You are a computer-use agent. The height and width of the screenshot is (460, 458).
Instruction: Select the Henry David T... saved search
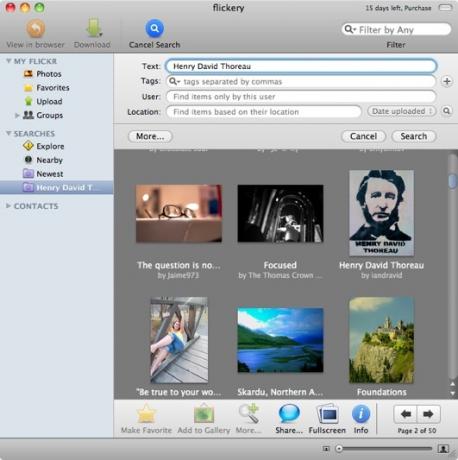click(x=57, y=187)
